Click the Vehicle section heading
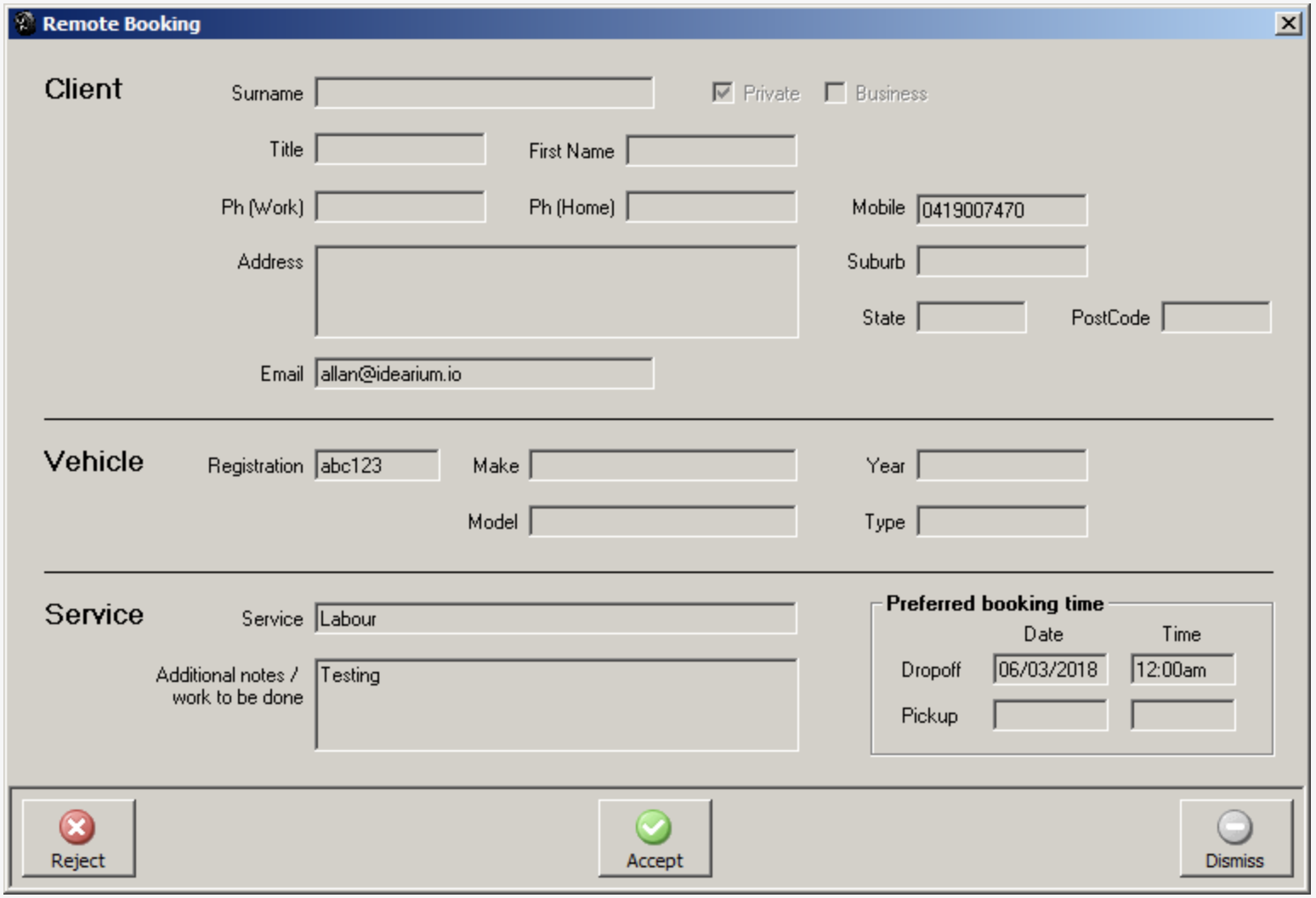The width and height of the screenshot is (1316, 898). pyautogui.click(x=94, y=461)
